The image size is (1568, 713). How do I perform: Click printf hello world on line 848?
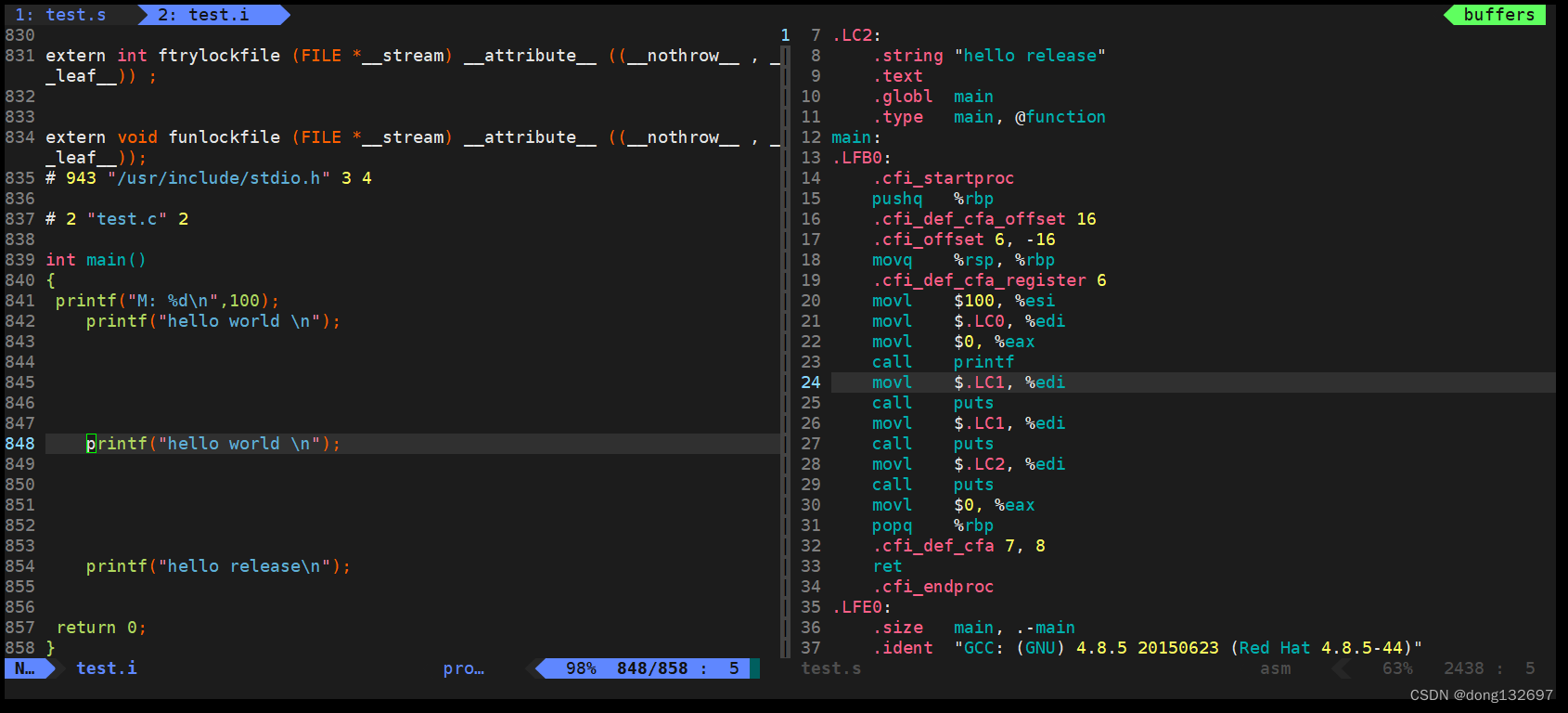213,444
